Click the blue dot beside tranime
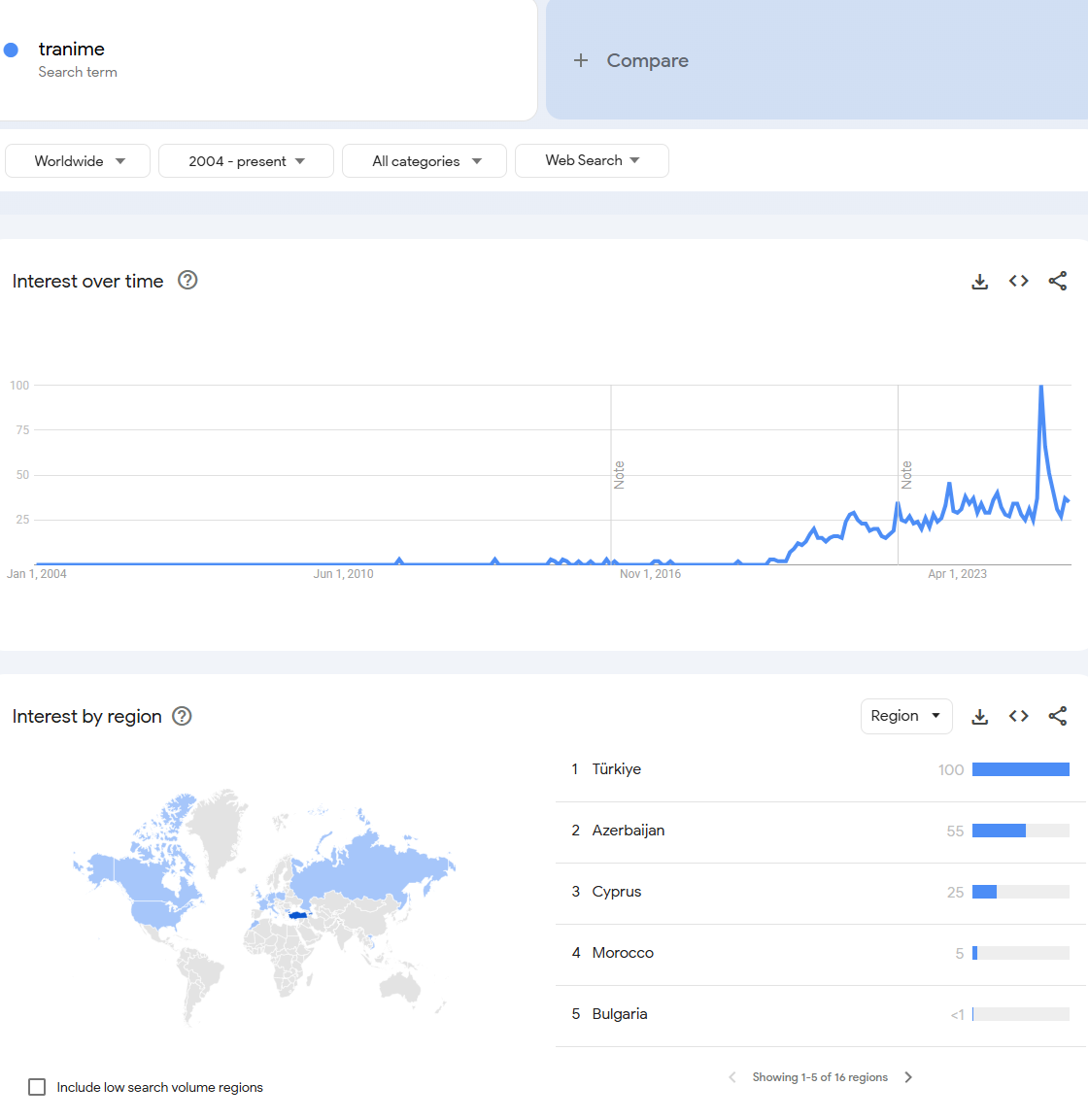The height and width of the screenshot is (1120, 1088). tap(11, 50)
